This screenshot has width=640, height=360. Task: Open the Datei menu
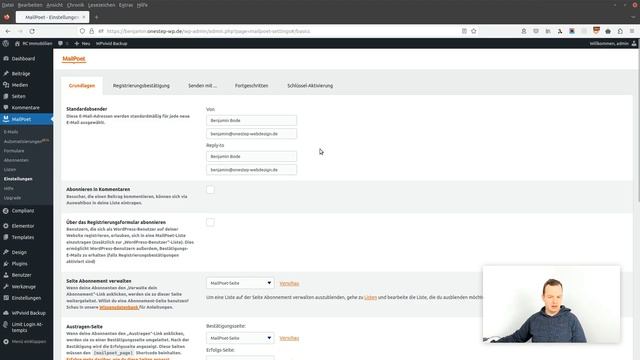click(x=8, y=5)
